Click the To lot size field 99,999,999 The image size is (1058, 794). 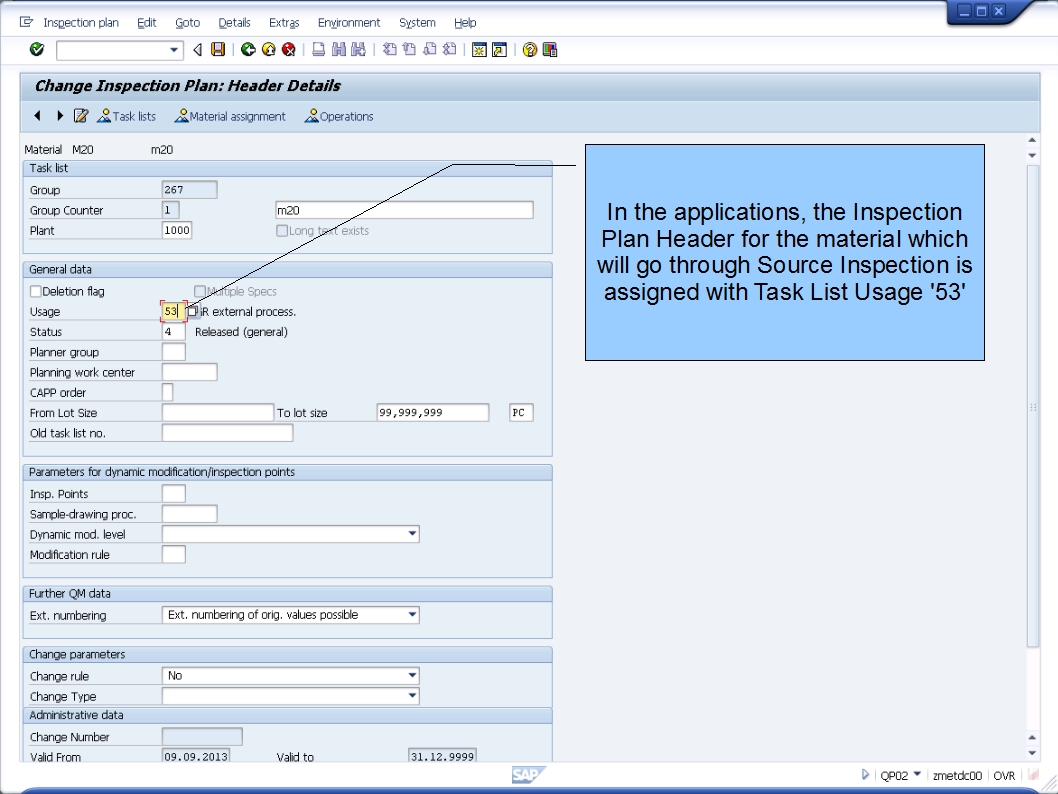pyautogui.click(x=433, y=412)
